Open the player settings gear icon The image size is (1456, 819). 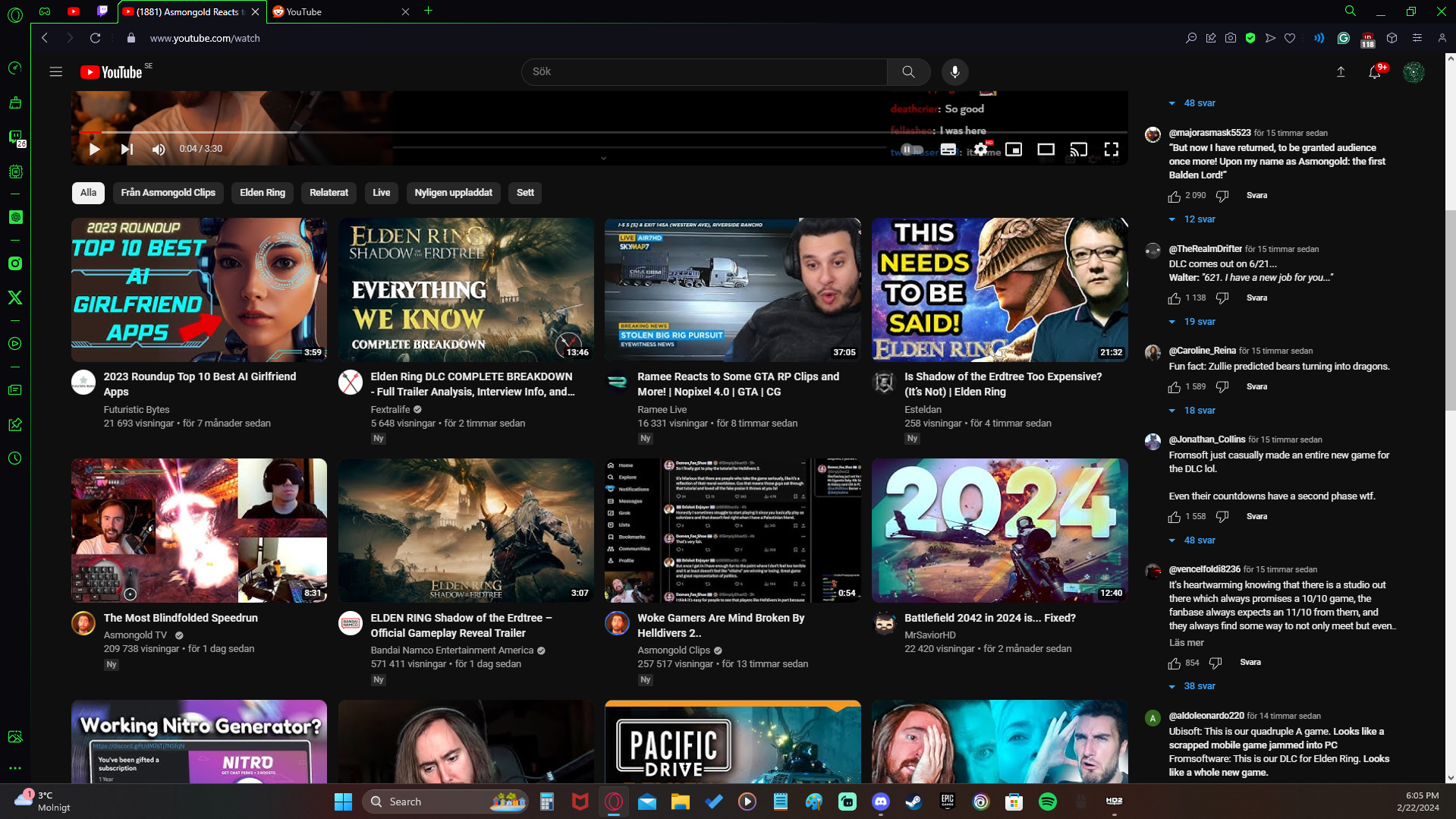click(980, 149)
